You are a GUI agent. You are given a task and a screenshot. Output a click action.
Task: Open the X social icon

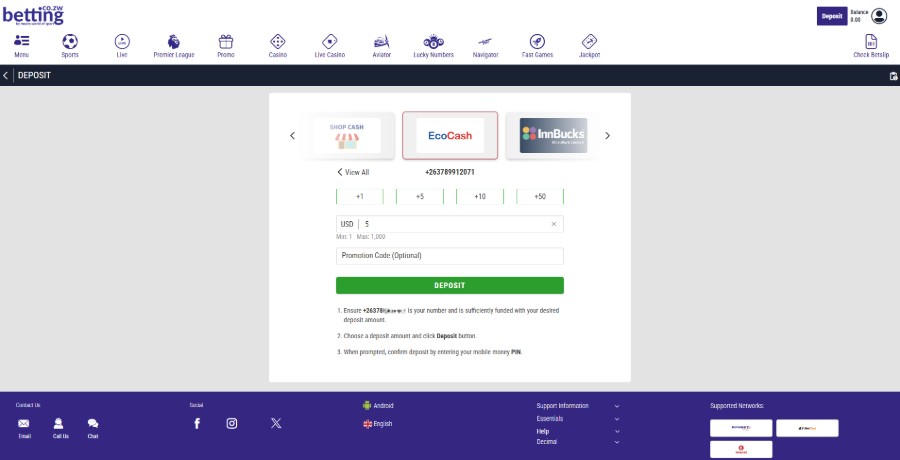[276, 424]
